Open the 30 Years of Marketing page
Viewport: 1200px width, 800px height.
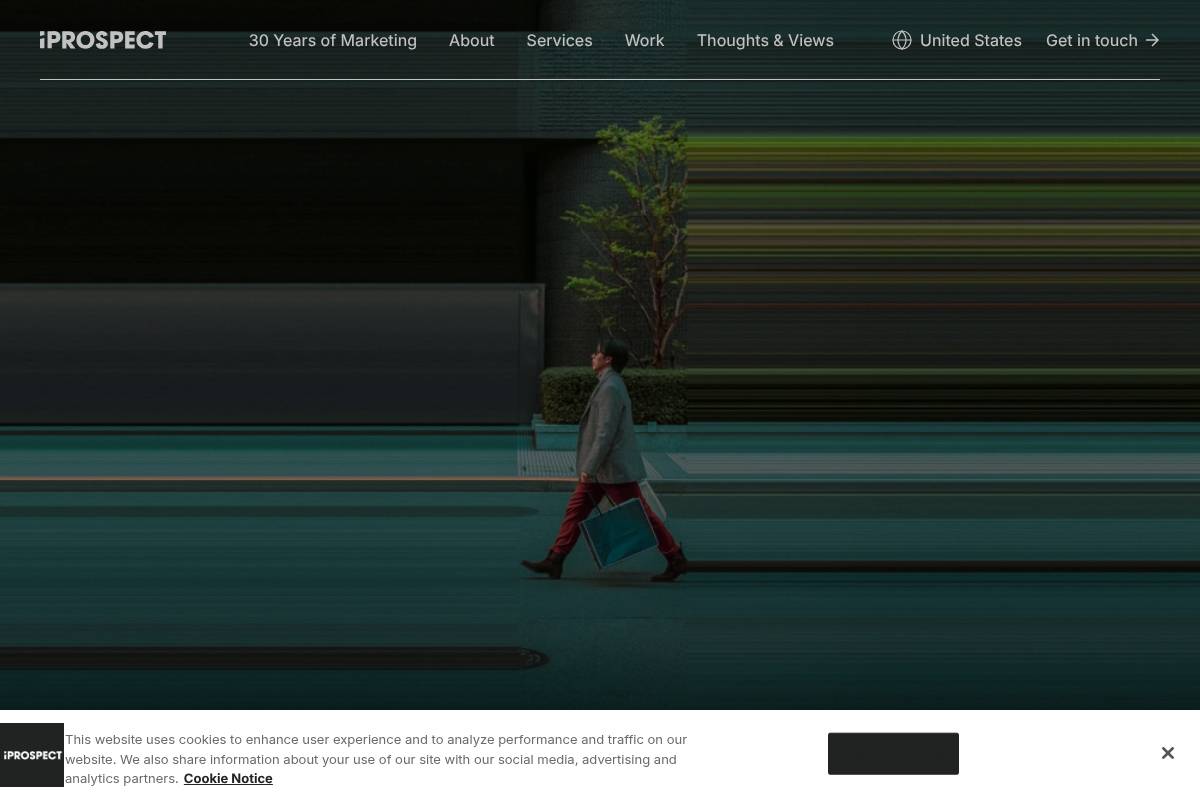333,40
